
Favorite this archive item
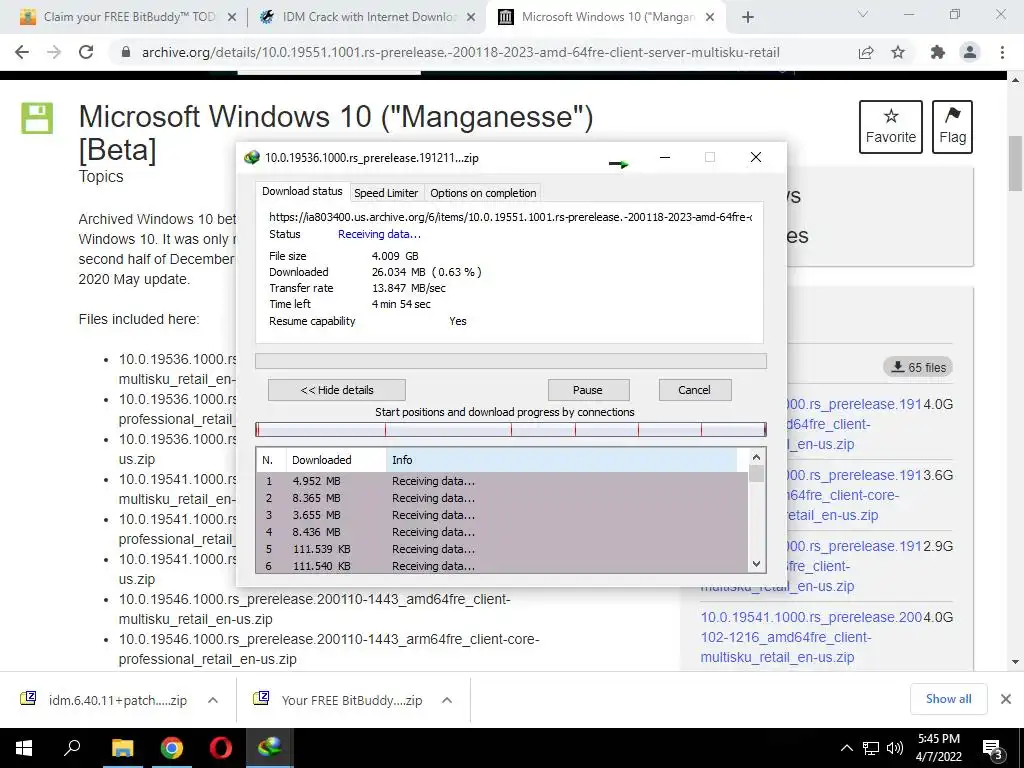click(890, 127)
